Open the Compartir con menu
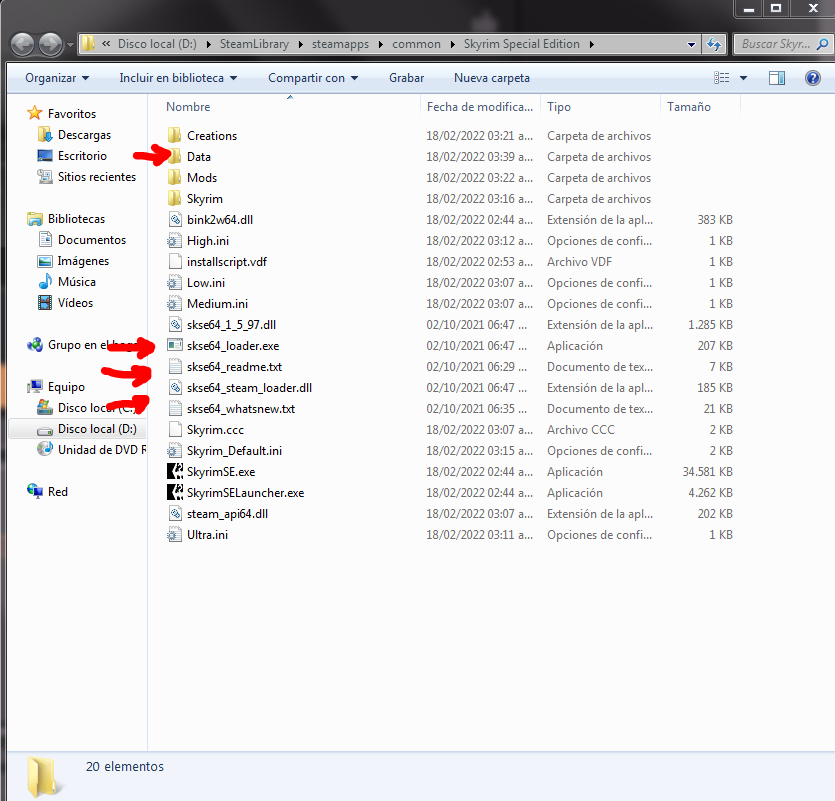Screen dimensions: 835x801 [313, 78]
